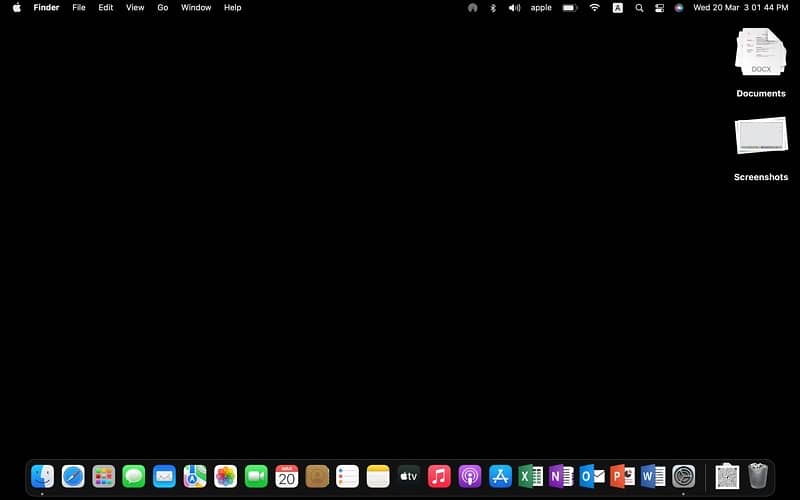Screen dimensions: 800x500
Task: Open Control Center from the menu bar
Action: coord(659,8)
